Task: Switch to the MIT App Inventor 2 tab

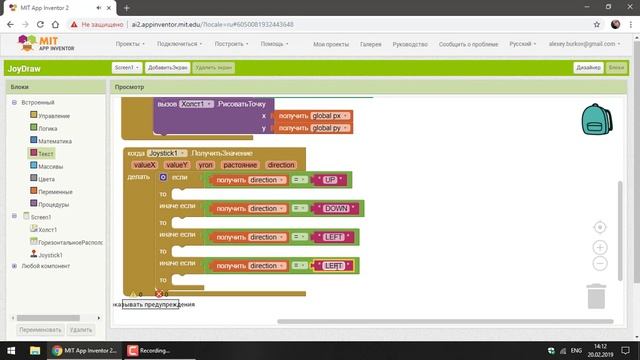Action: [59, 8]
